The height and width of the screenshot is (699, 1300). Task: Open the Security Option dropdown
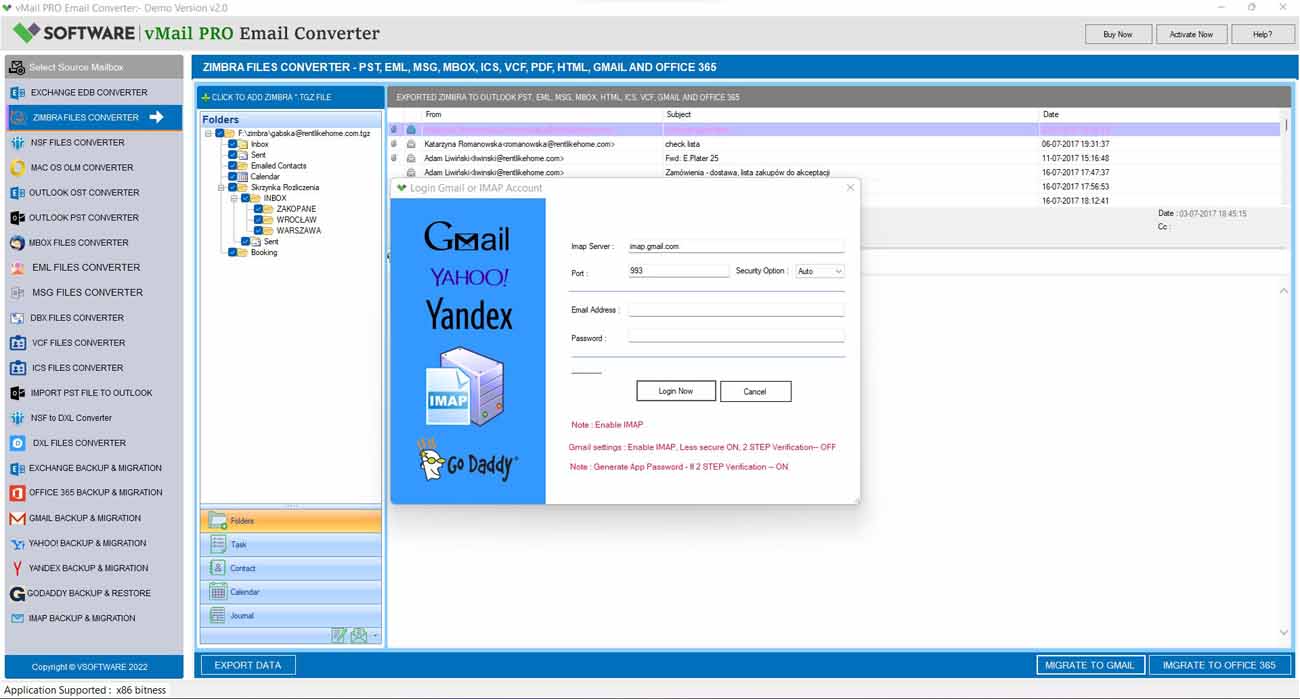point(819,271)
